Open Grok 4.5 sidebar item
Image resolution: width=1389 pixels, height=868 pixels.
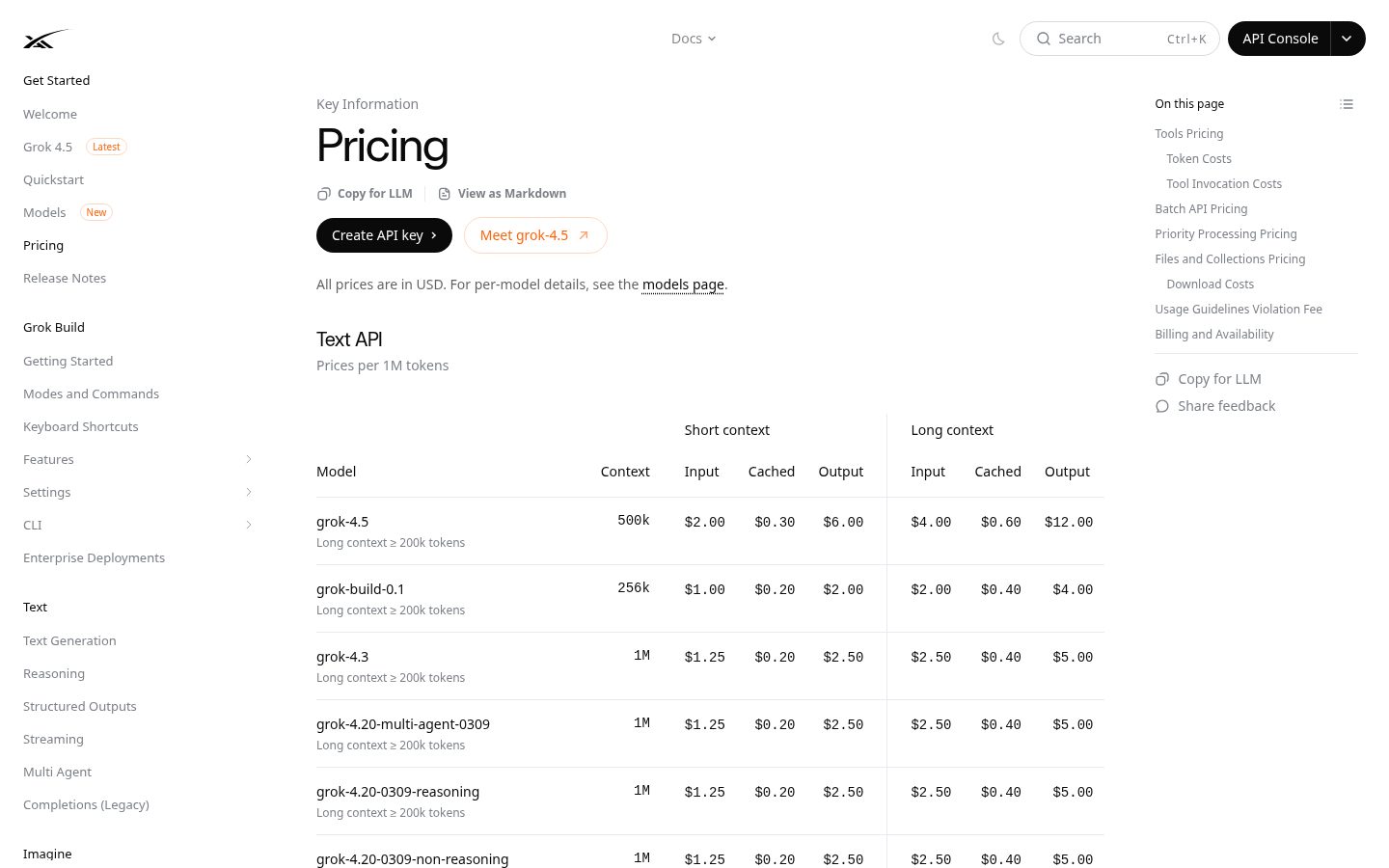coord(47,147)
